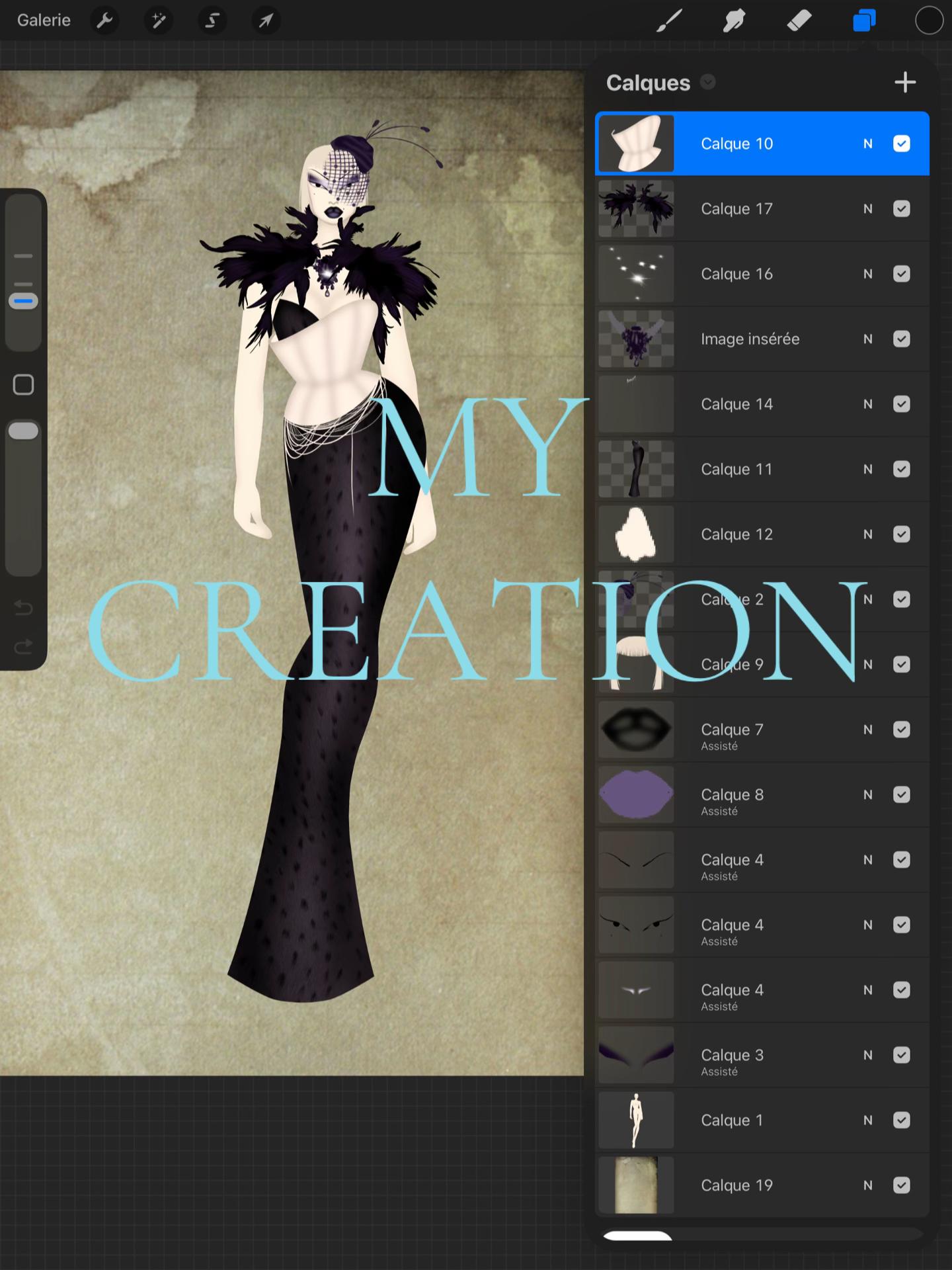Select the Smudge tool
Image resolution: width=952 pixels, height=1270 pixels.
(734, 21)
